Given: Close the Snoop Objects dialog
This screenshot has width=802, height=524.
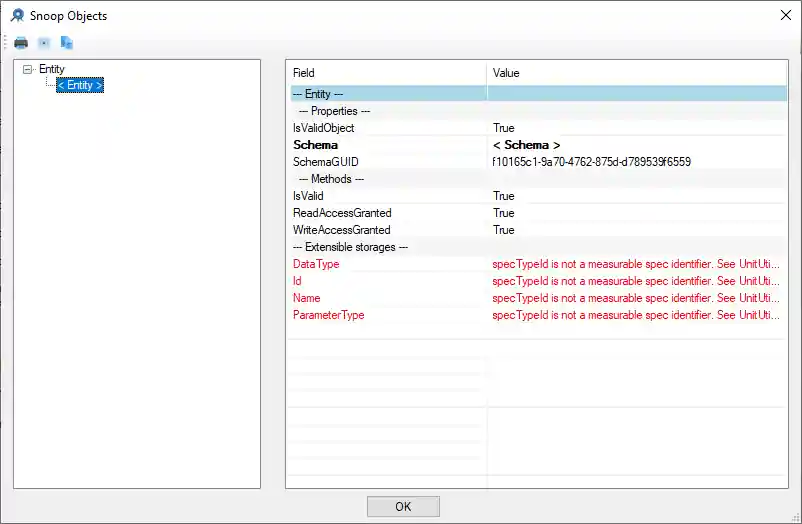Looking at the screenshot, I should coord(783,15).
